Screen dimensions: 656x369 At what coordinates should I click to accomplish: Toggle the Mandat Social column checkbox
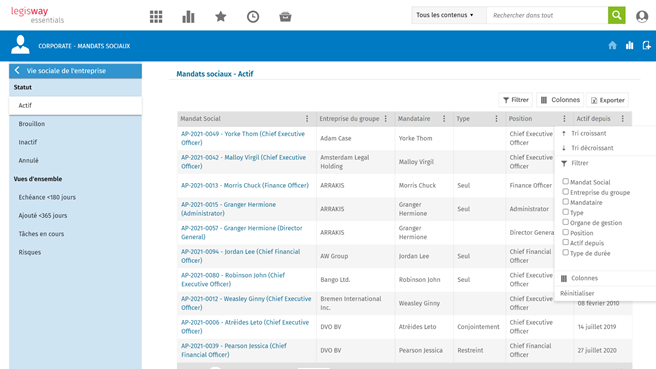(x=565, y=181)
